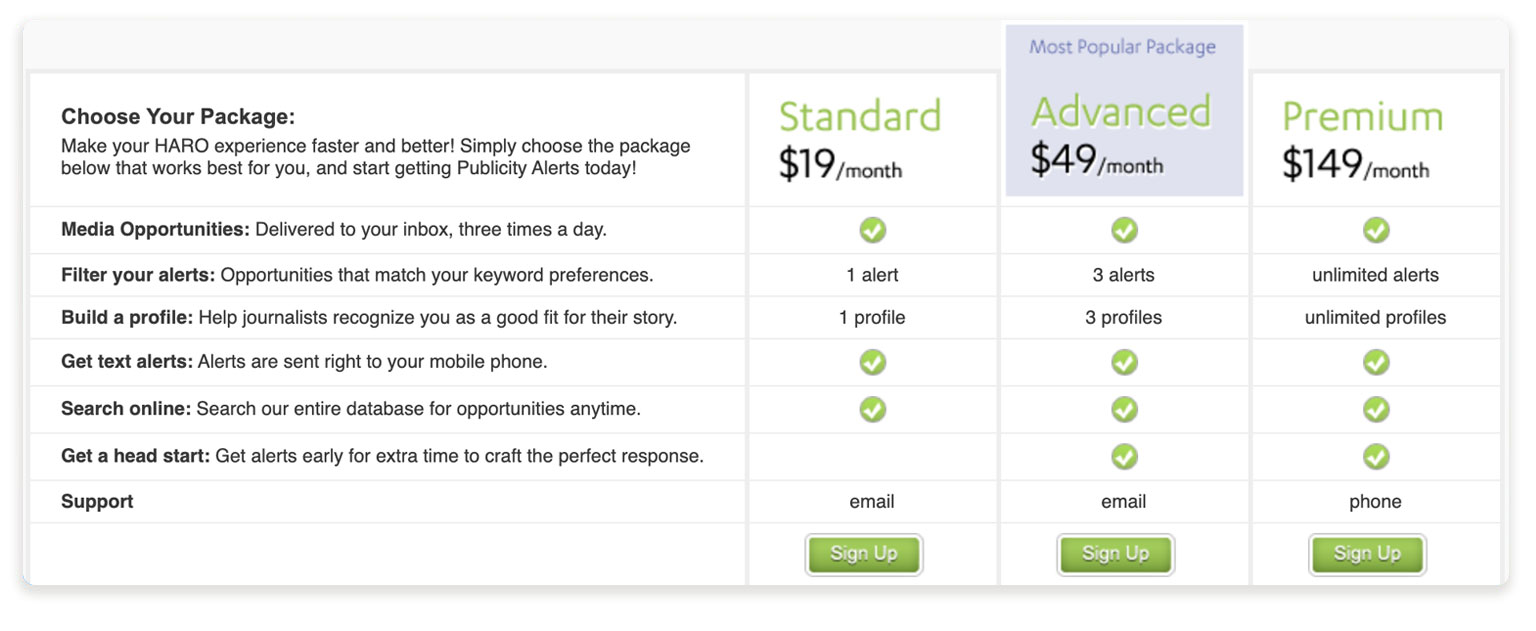This screenshot has width=1536, height=631.
Task: Sign up for the Advanced package
Action: tap(1116, 554)
